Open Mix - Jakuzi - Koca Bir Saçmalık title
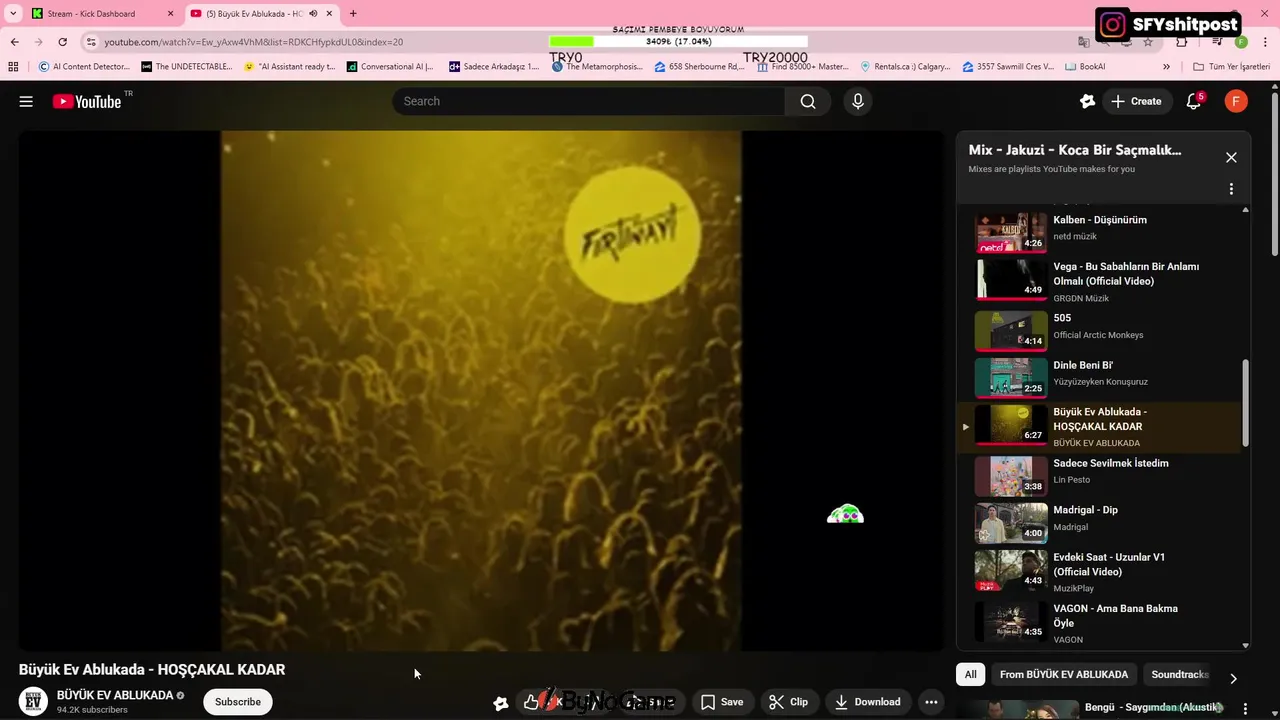The image size is (1280, 720). click(x=1075, y=150)
